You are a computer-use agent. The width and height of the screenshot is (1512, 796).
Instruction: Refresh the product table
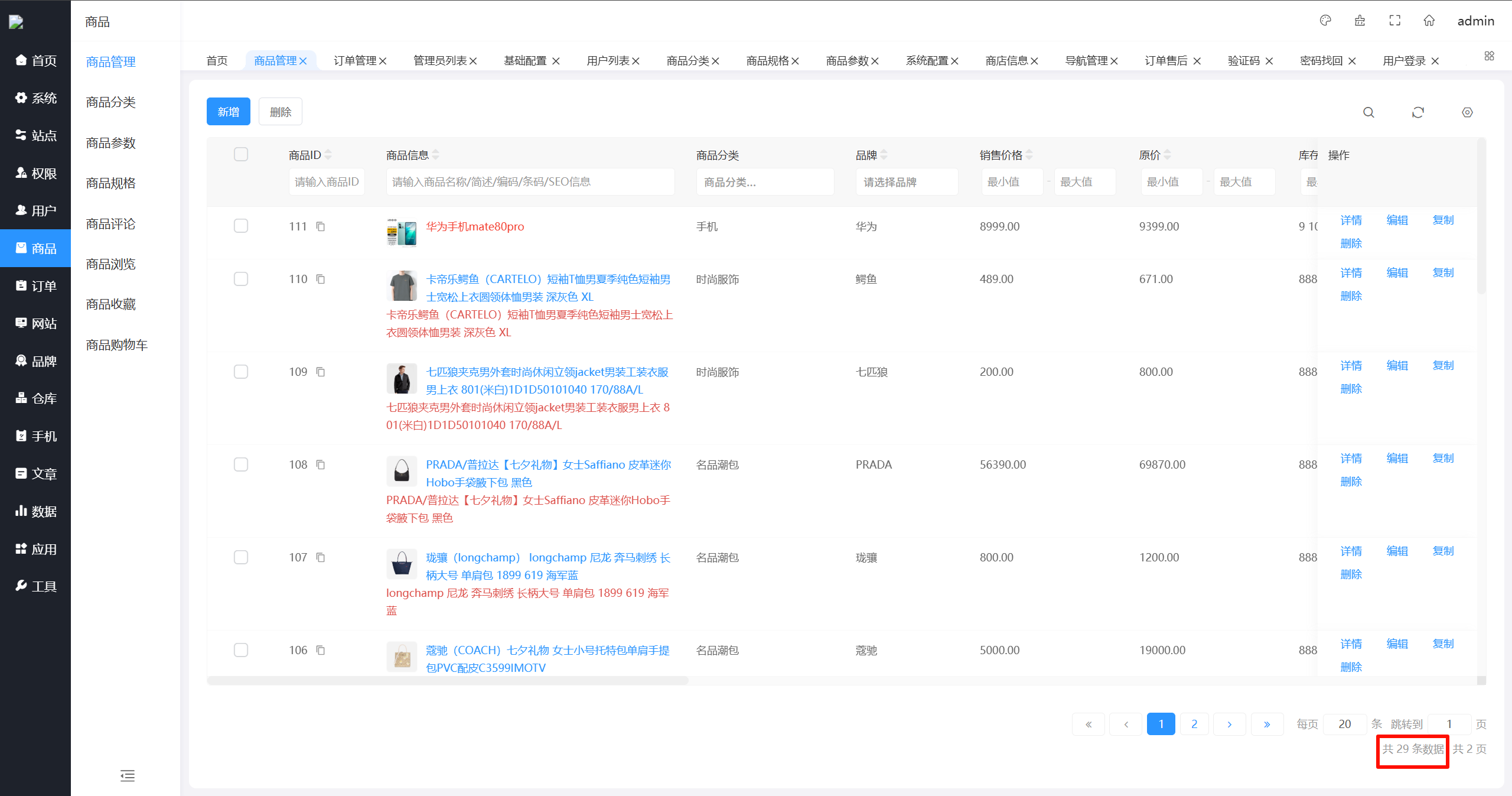point(1418,112)
